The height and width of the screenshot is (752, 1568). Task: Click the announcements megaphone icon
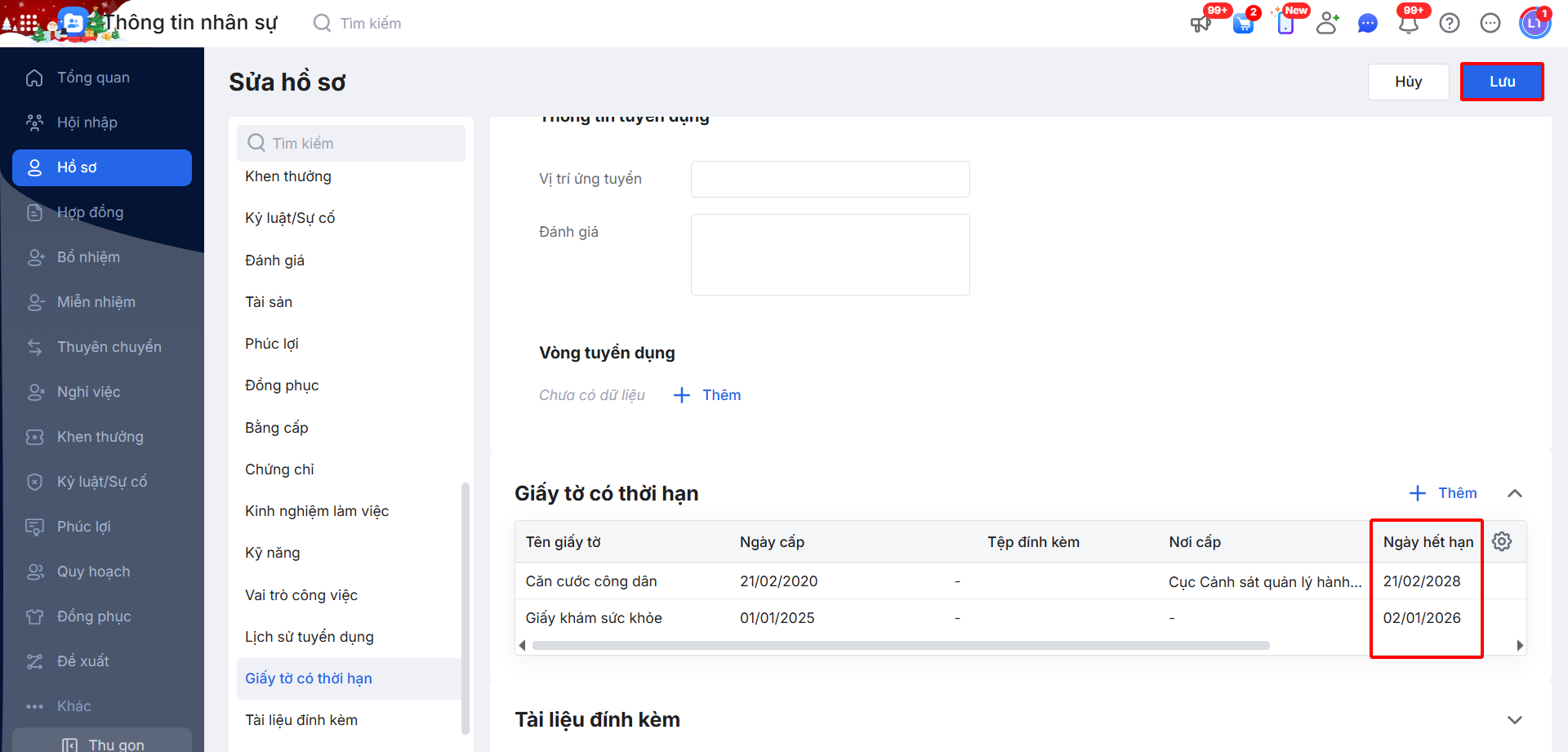coord(1200,24)
